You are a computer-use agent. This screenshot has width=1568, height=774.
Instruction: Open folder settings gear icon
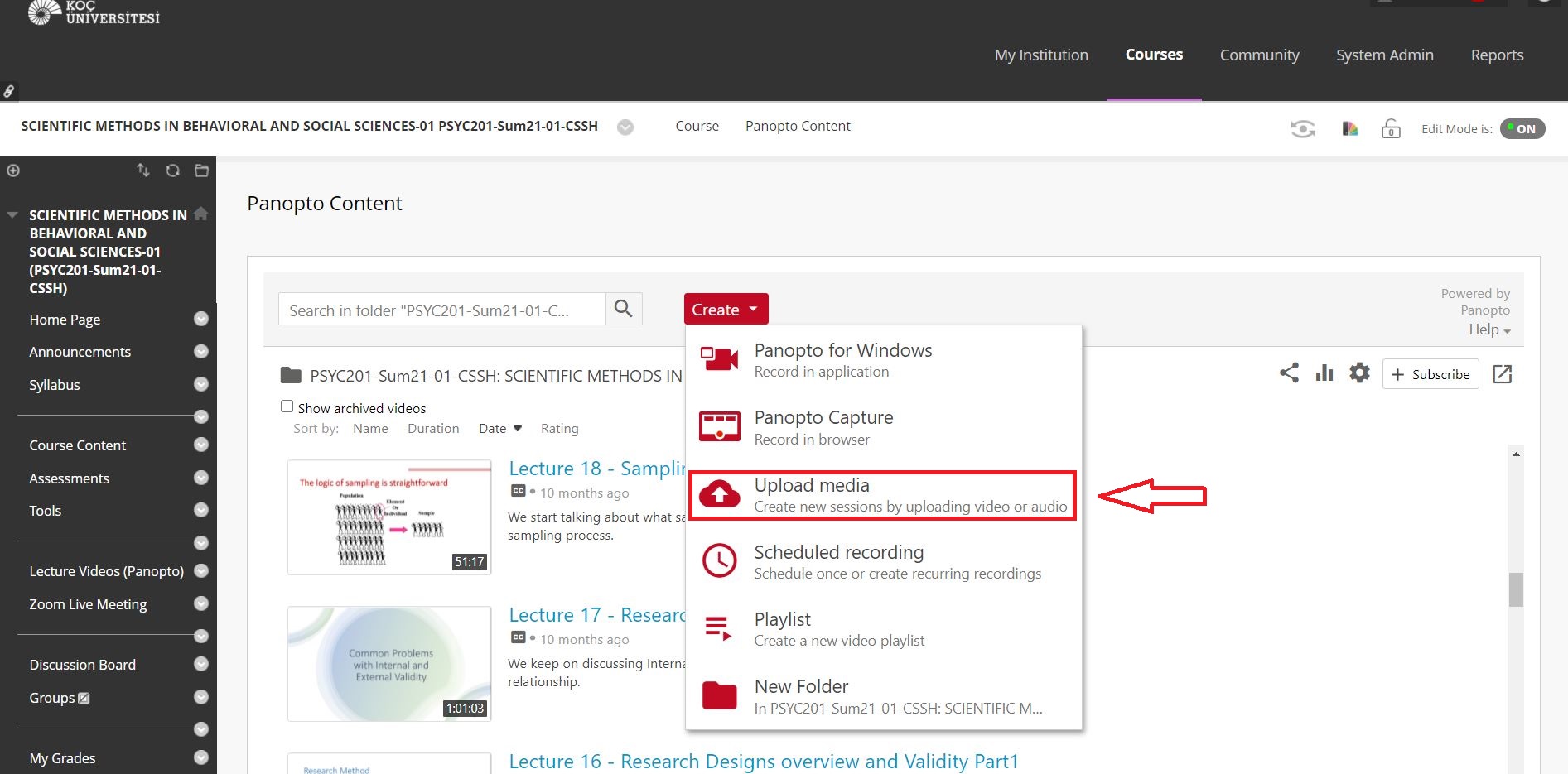1359,373
